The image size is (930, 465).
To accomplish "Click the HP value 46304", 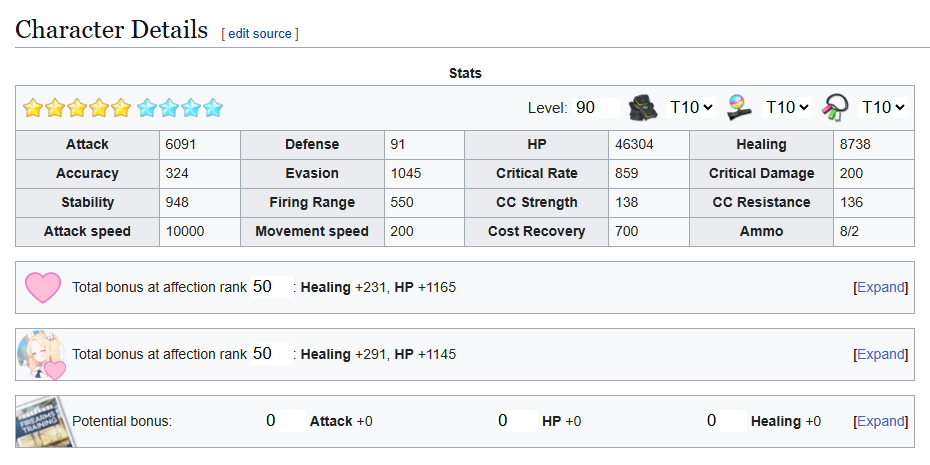I will (635, 145).
